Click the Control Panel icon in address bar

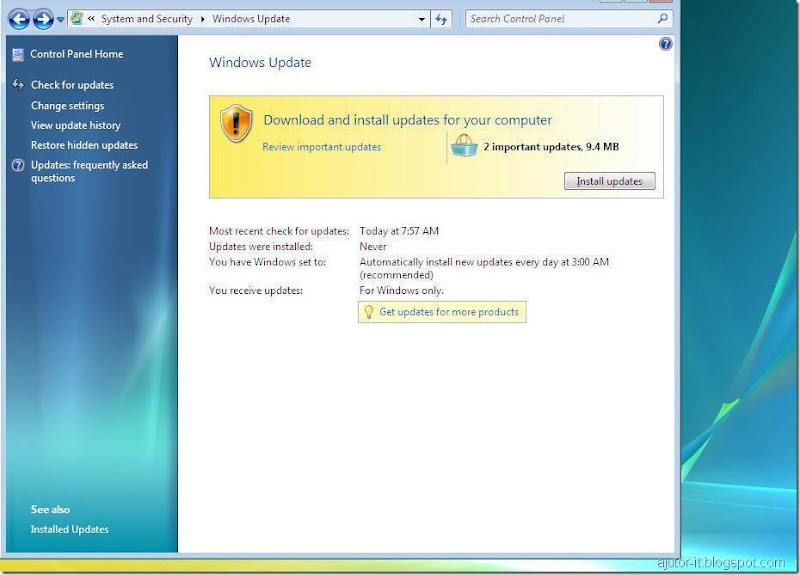point(77,19)
